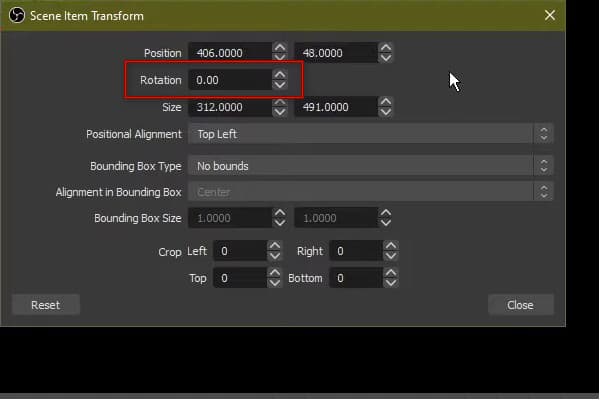Open the Positional Alignment dropdown
The width and height of the screenshot is (600, 400).
(x=370, y=134)
